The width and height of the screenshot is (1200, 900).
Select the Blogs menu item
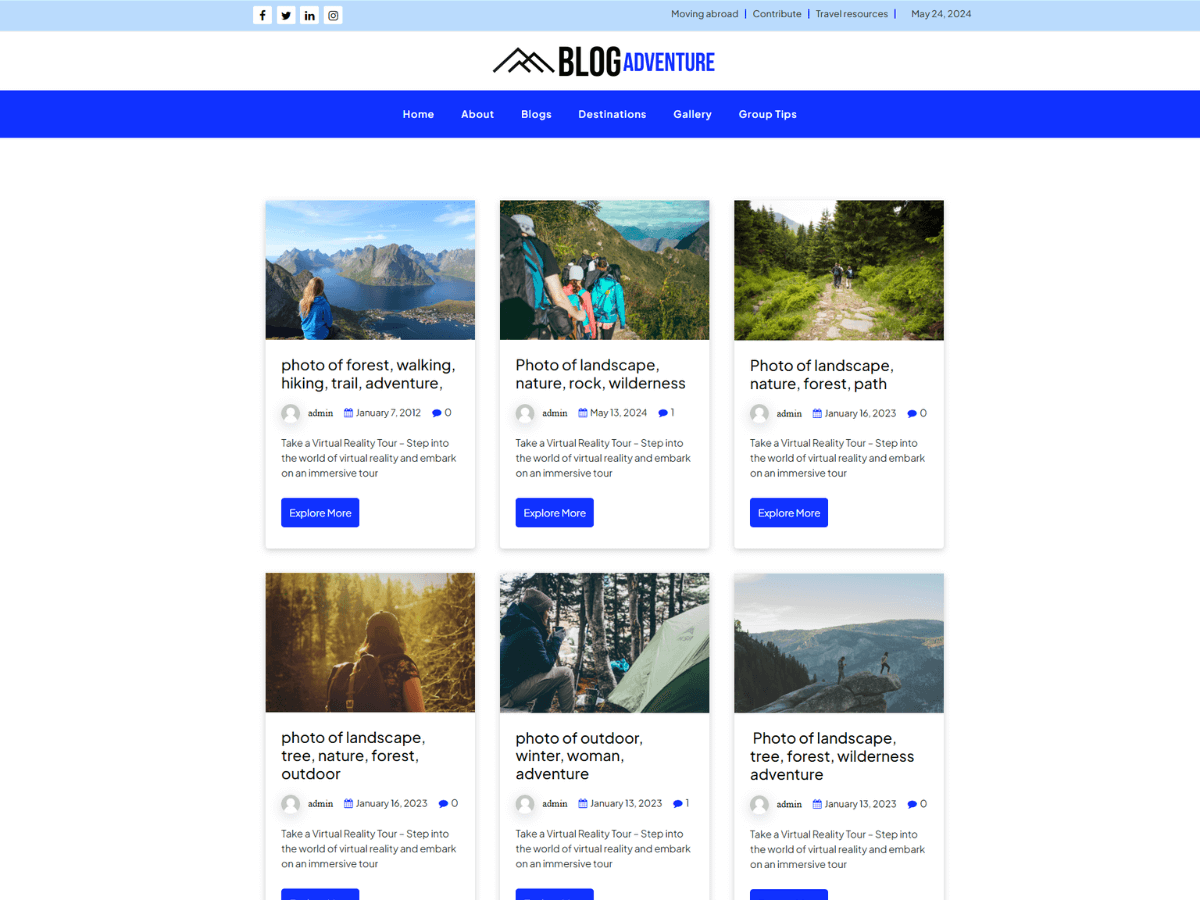coord(536,114)
